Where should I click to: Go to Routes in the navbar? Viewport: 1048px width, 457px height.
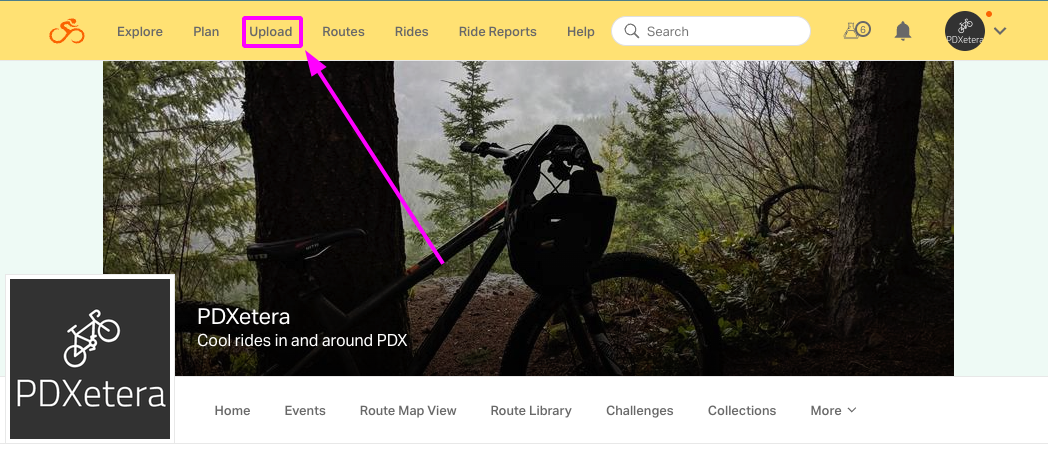[x=344, y=31]
